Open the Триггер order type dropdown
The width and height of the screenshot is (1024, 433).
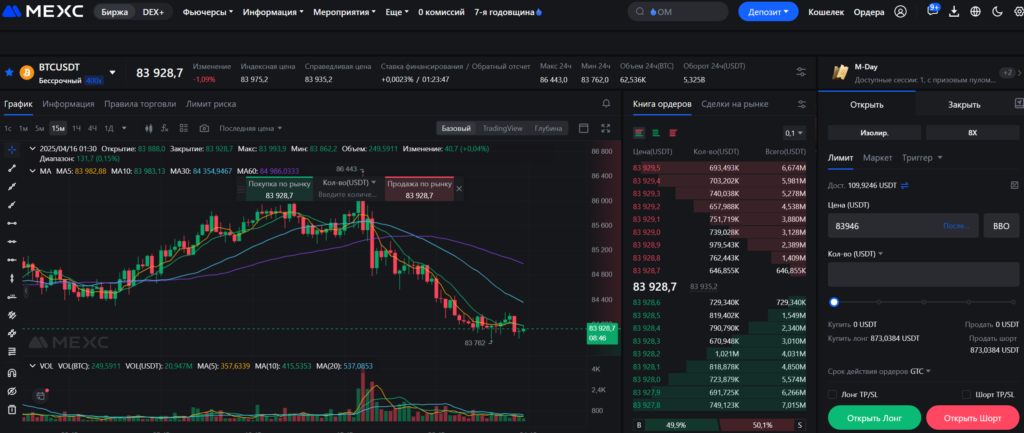[922, 158]
